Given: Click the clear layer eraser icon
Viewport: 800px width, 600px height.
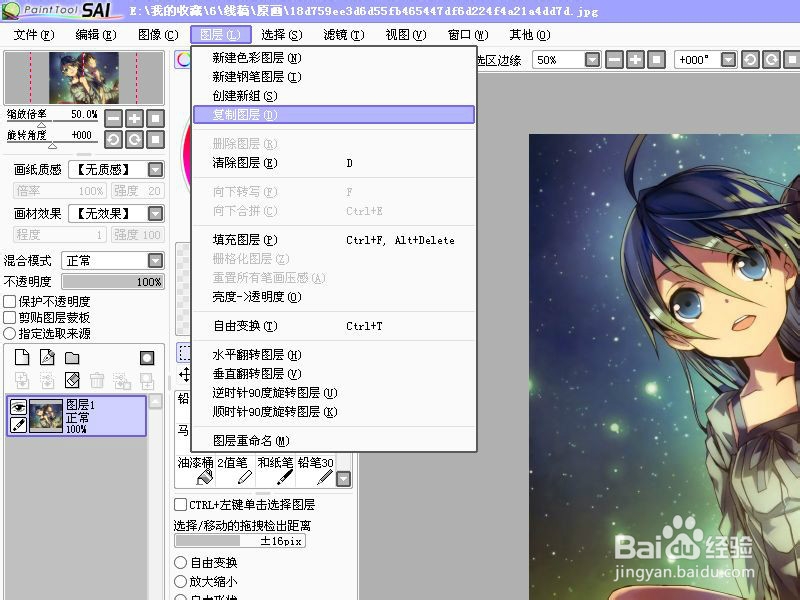Looking at the screenshot, I should [72, 380].
